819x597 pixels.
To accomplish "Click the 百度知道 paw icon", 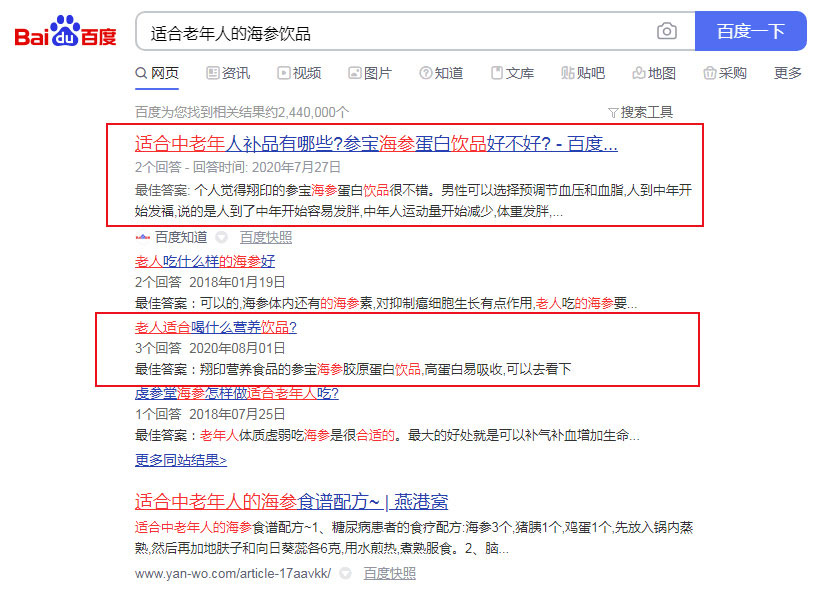I will tap(143, 238).
